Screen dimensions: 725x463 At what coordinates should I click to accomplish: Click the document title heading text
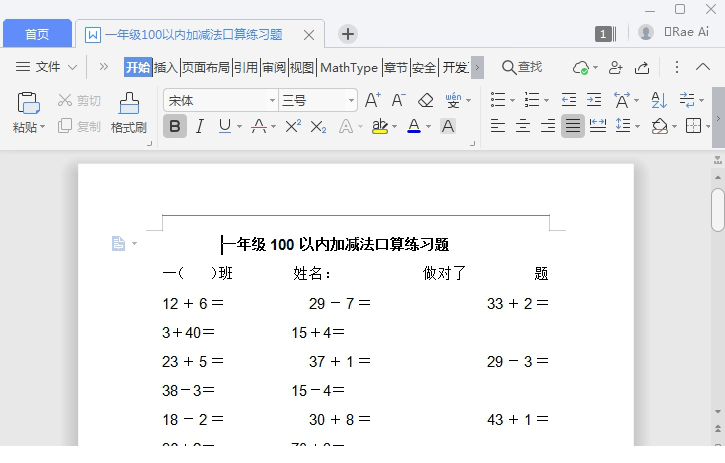(337, 244)
